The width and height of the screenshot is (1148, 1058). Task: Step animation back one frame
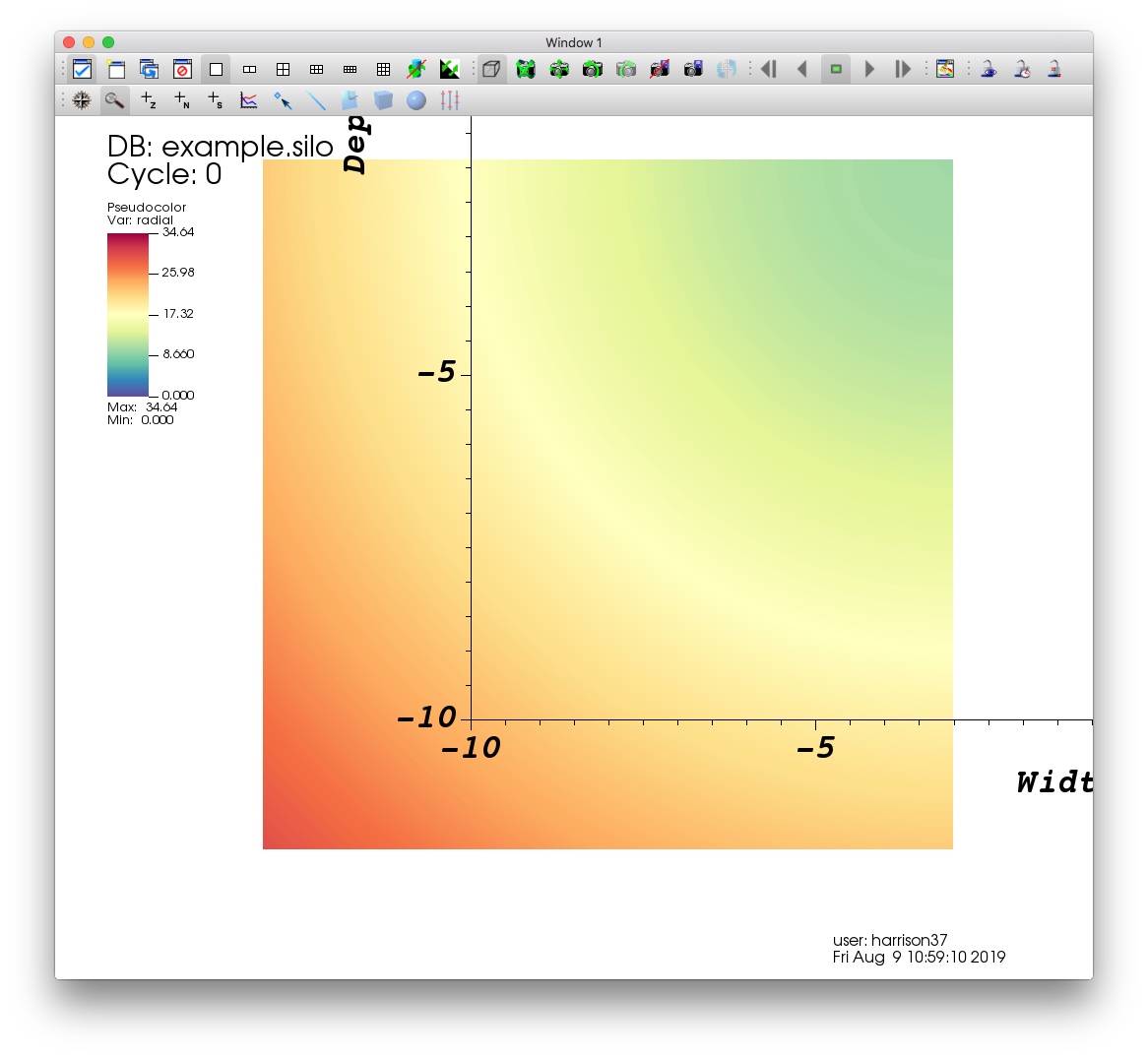[x=769, y=70]
